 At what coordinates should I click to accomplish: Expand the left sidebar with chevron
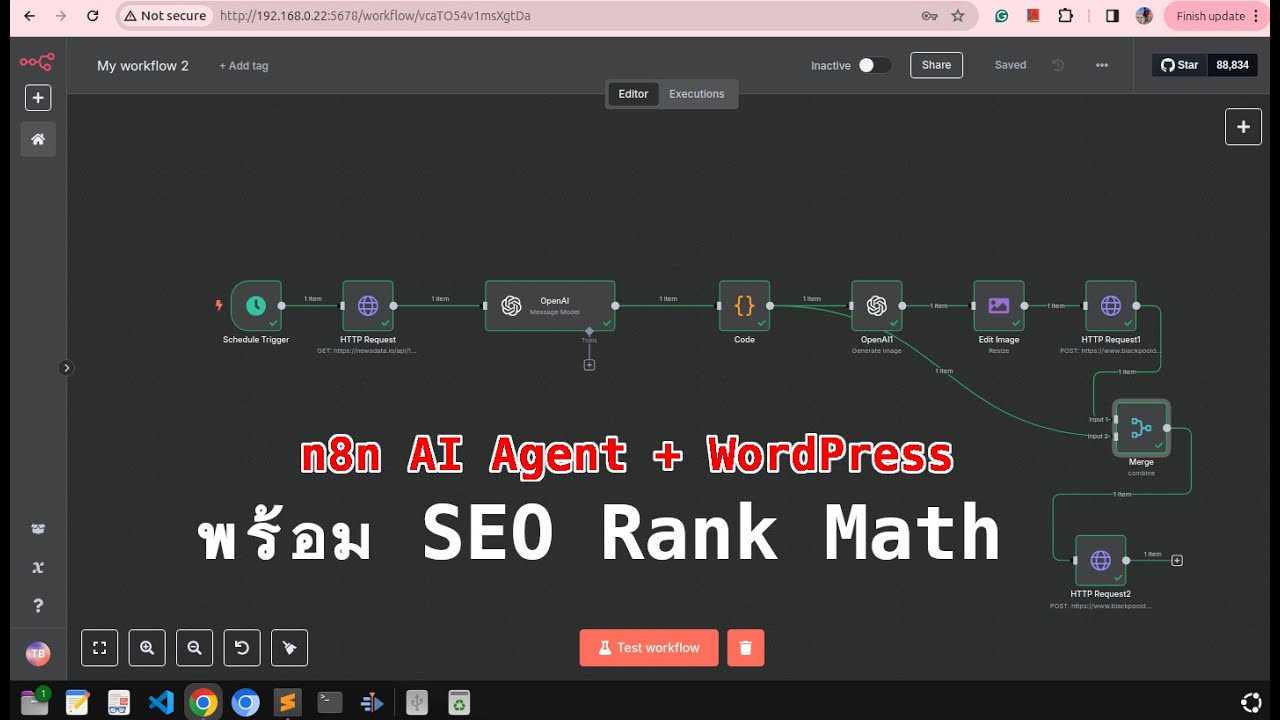pos(67,368)
